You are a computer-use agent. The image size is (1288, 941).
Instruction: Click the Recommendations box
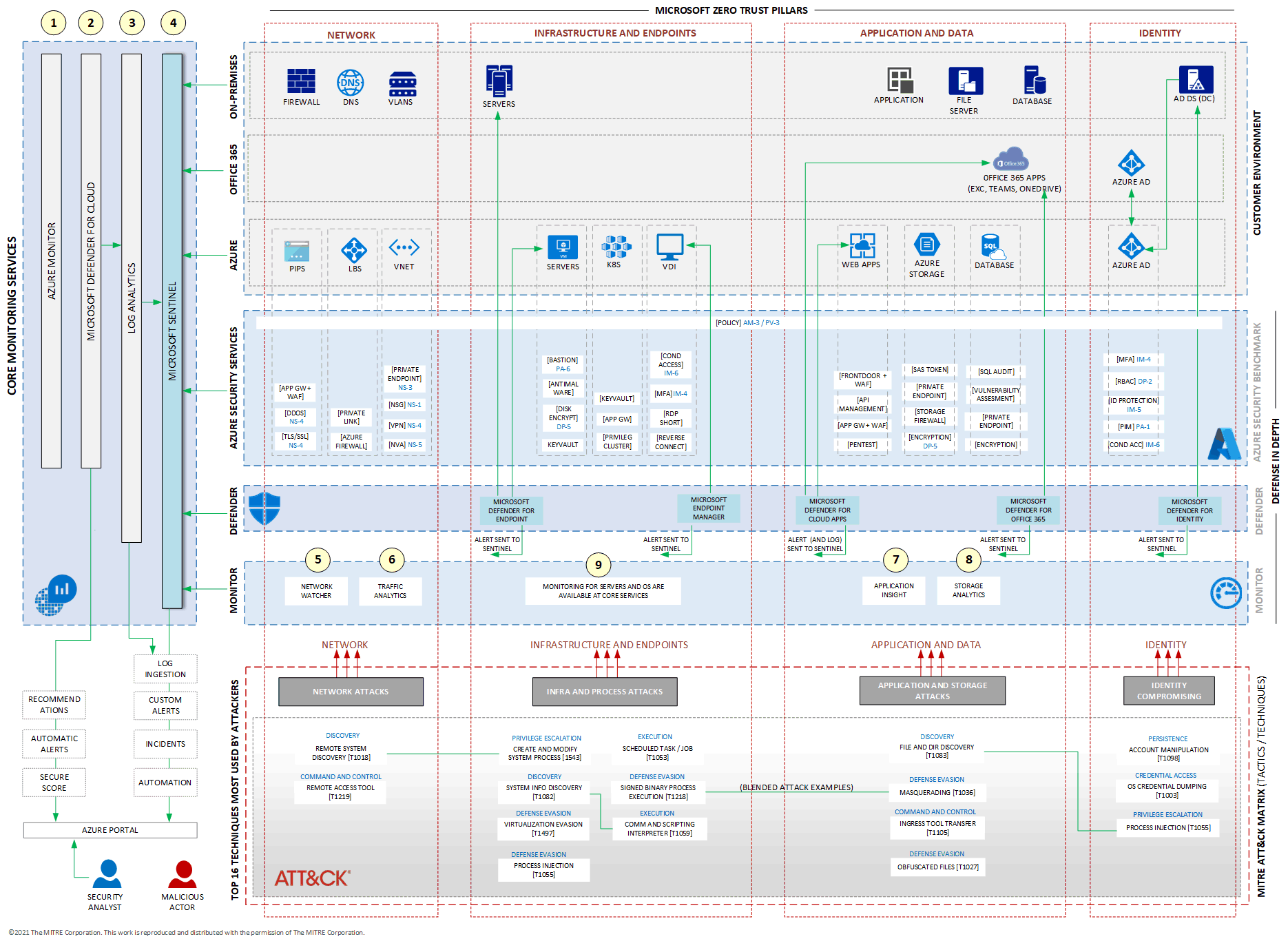click(54, 705)
